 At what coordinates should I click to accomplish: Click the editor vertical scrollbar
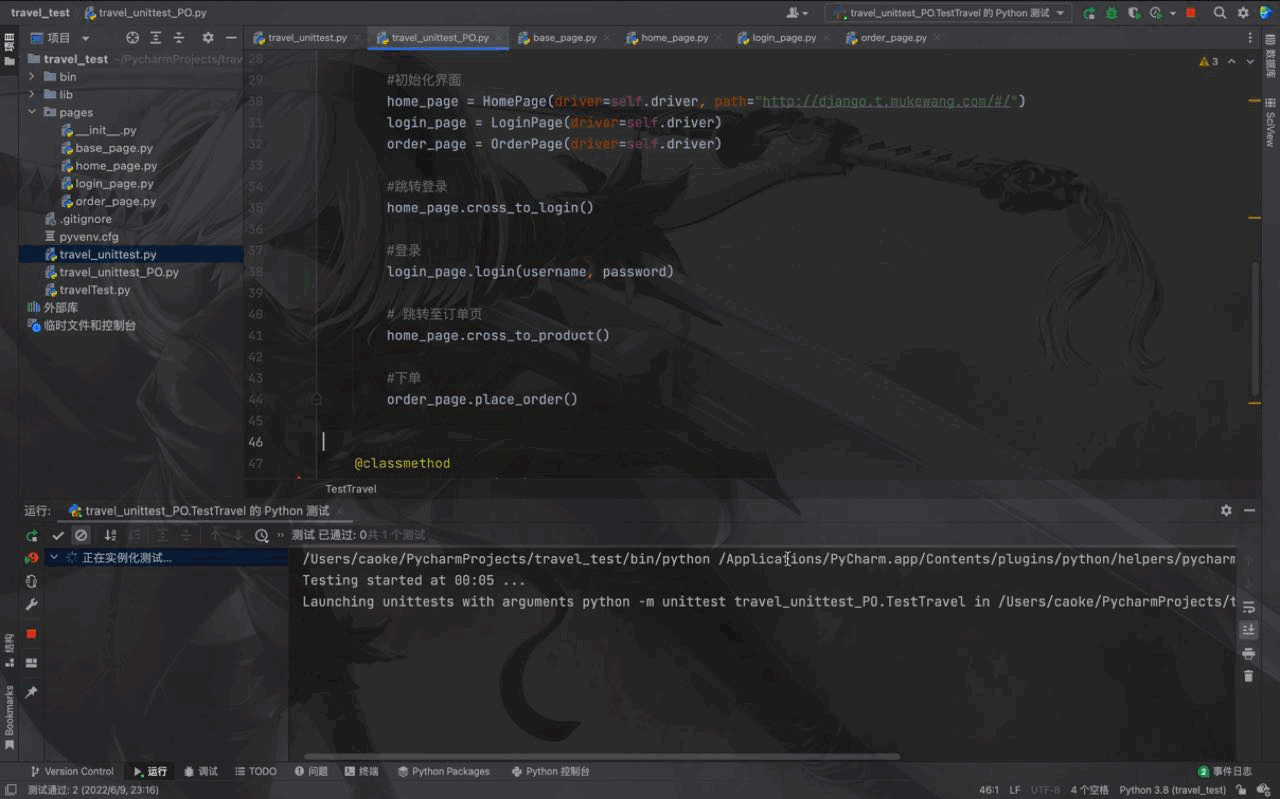(1256, 330)
